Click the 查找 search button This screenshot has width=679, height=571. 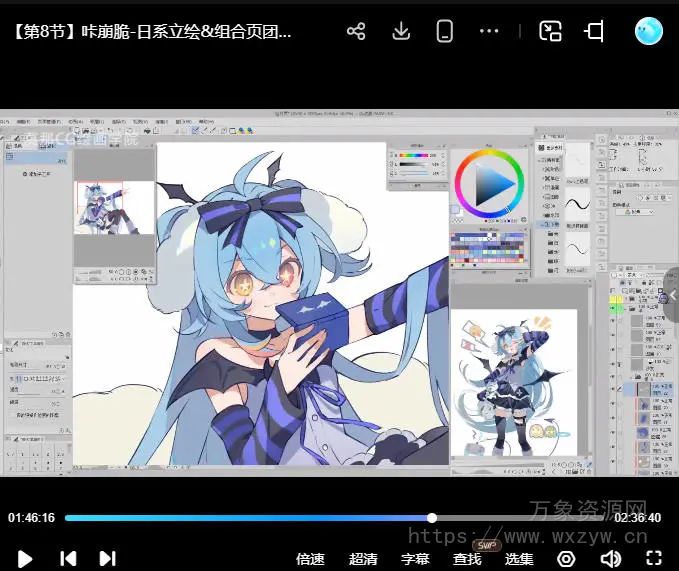pyautogui.click(x=467, y=559)
